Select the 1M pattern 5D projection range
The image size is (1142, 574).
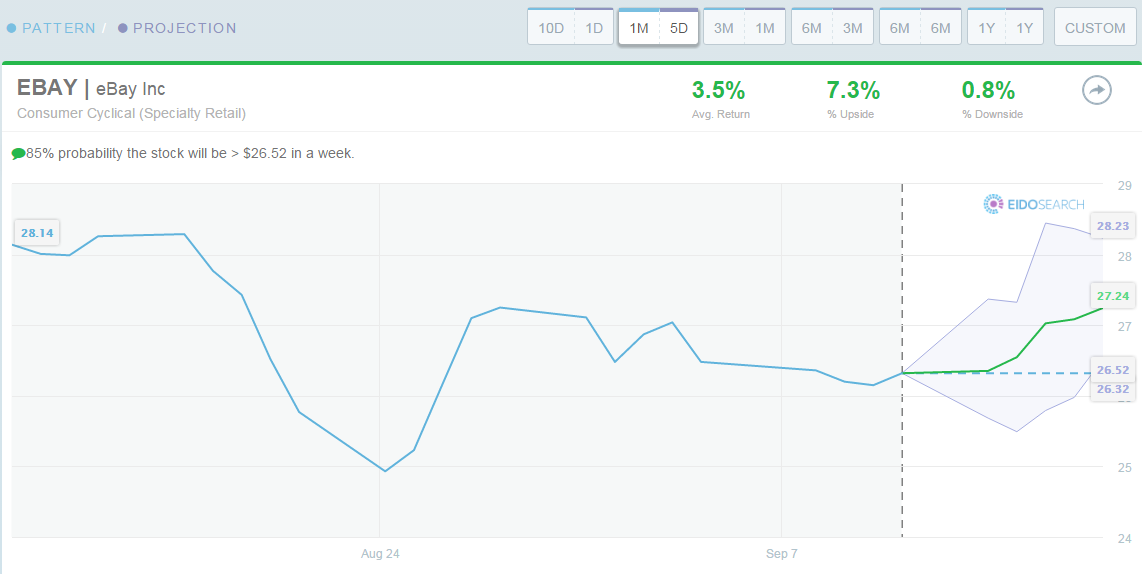[x=658, y=28]
